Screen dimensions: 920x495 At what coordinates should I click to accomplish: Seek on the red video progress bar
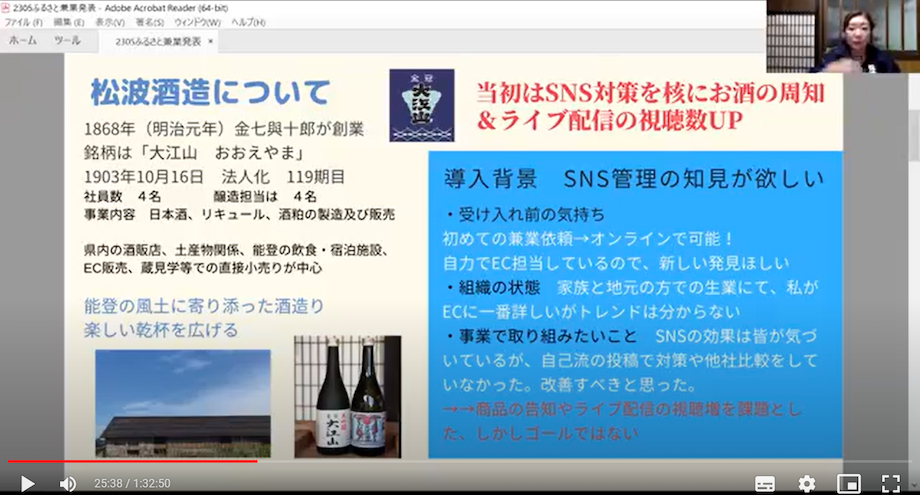133,462
